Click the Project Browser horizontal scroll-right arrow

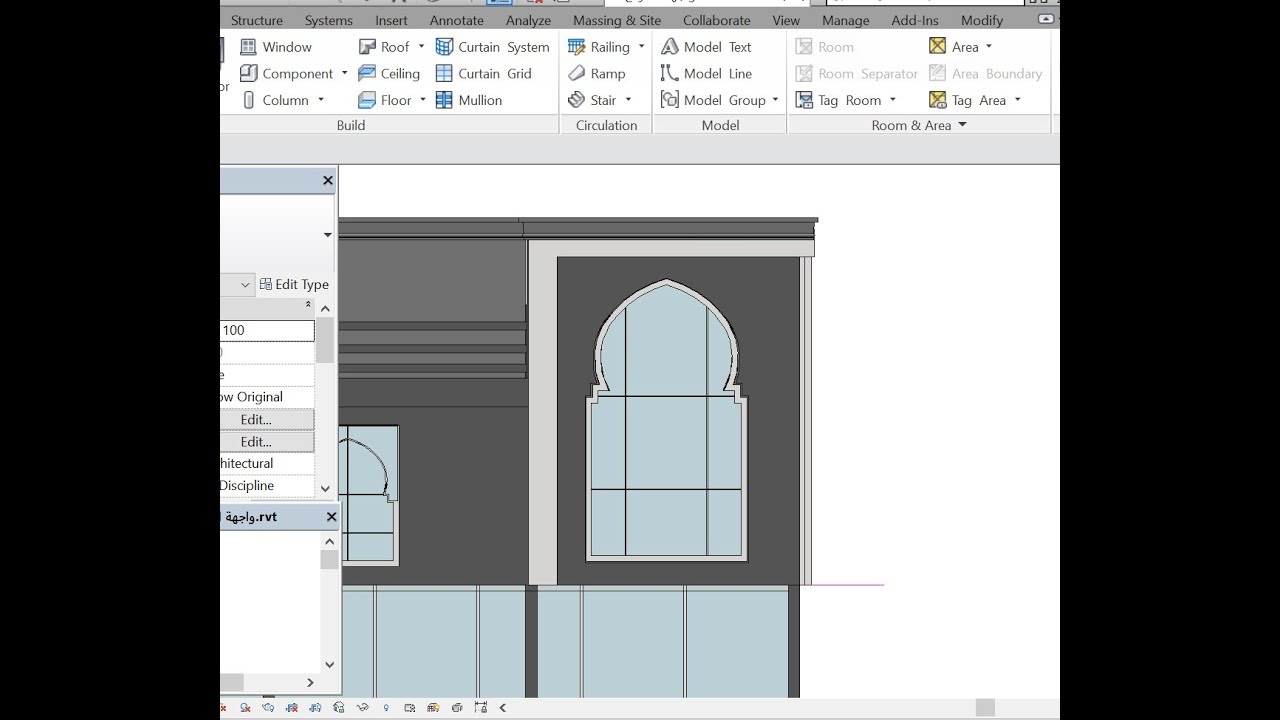coord(310,682)
